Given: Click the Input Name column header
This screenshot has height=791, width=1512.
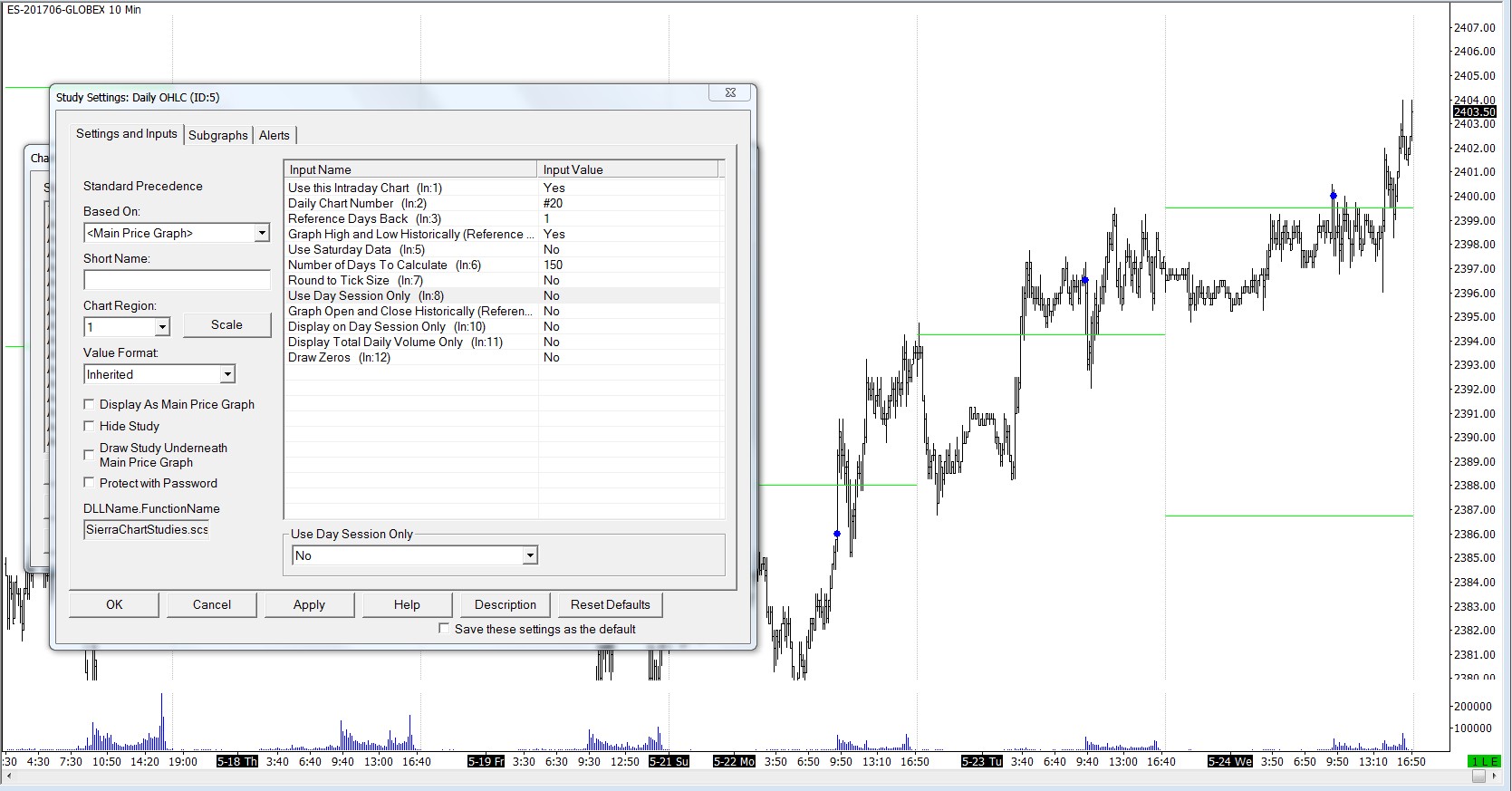Looking at the screenshot, I should click(x=411, y=169).
